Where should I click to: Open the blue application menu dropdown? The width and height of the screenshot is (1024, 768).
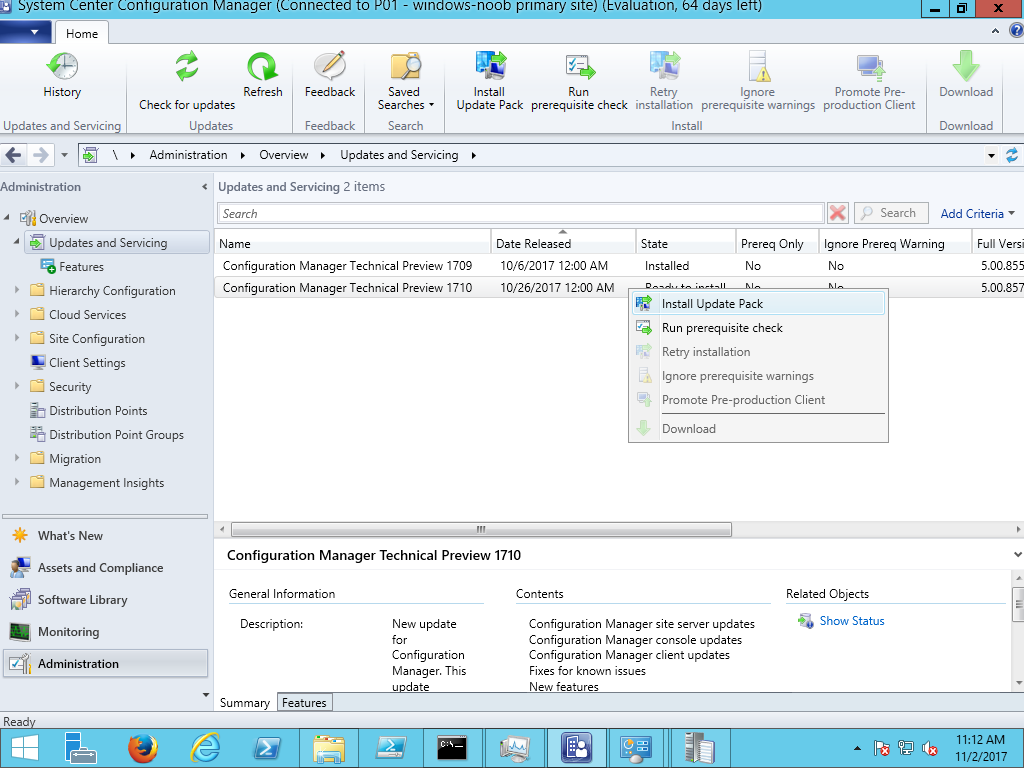click(x=26, y=32)
